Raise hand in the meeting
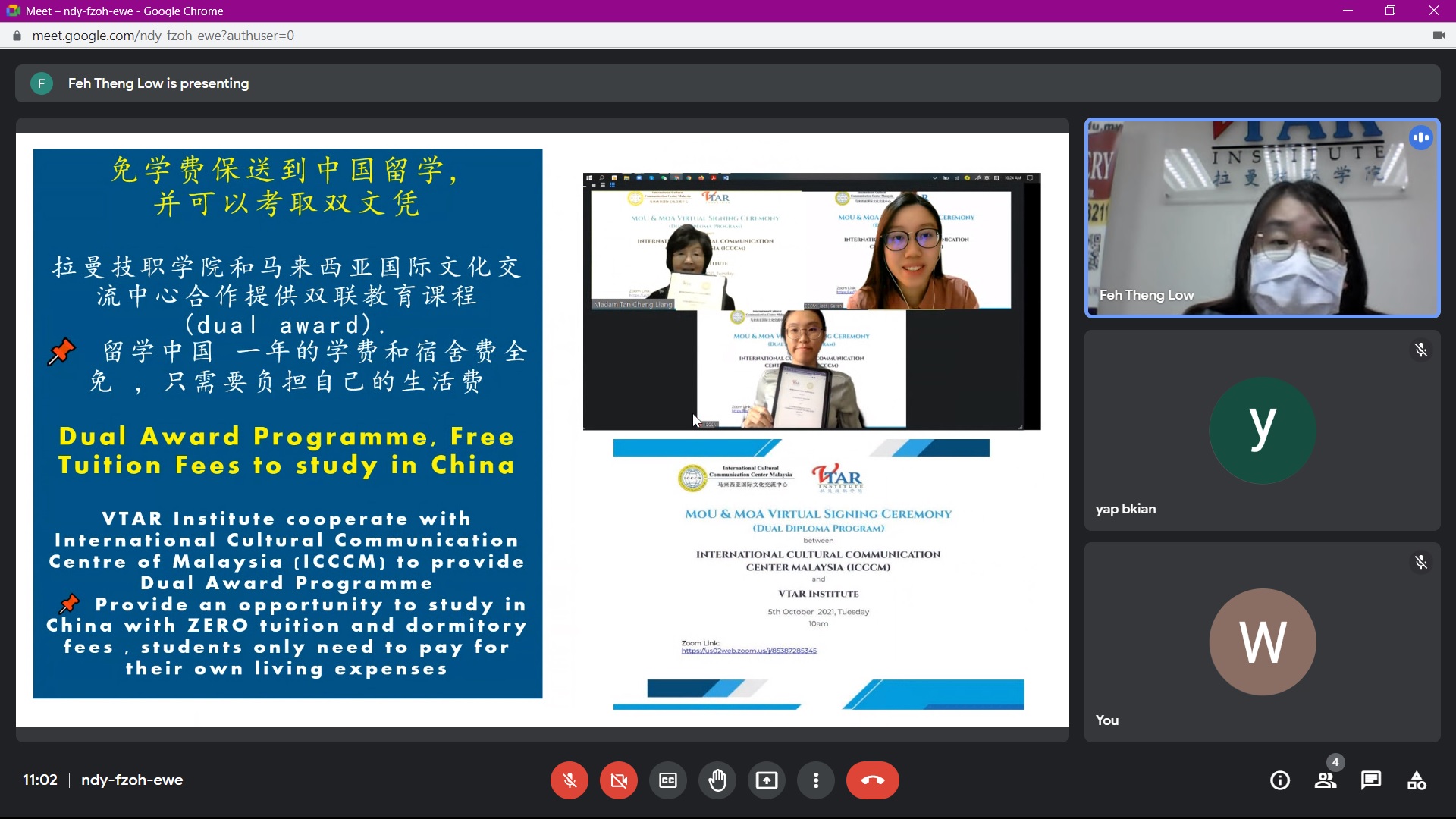Viewport: 1456px width, 819px height. click(717, 780)
